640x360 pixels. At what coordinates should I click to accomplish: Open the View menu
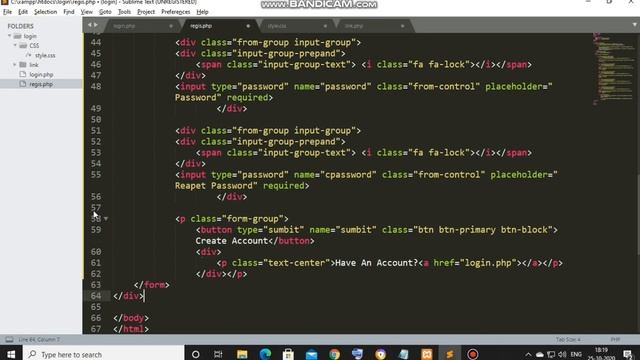[87, 12]
